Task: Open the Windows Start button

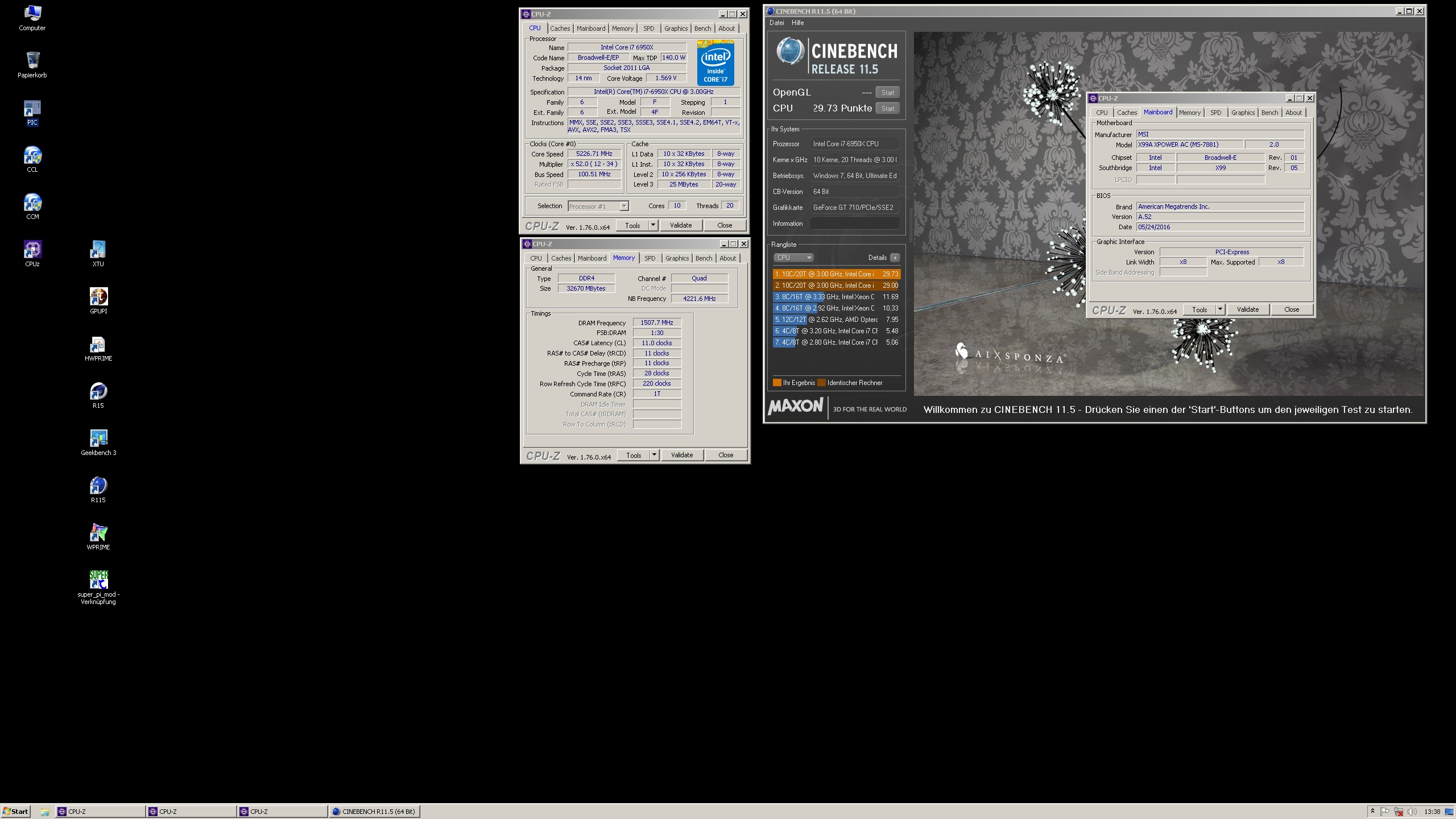Action: [x=15, y=812]
